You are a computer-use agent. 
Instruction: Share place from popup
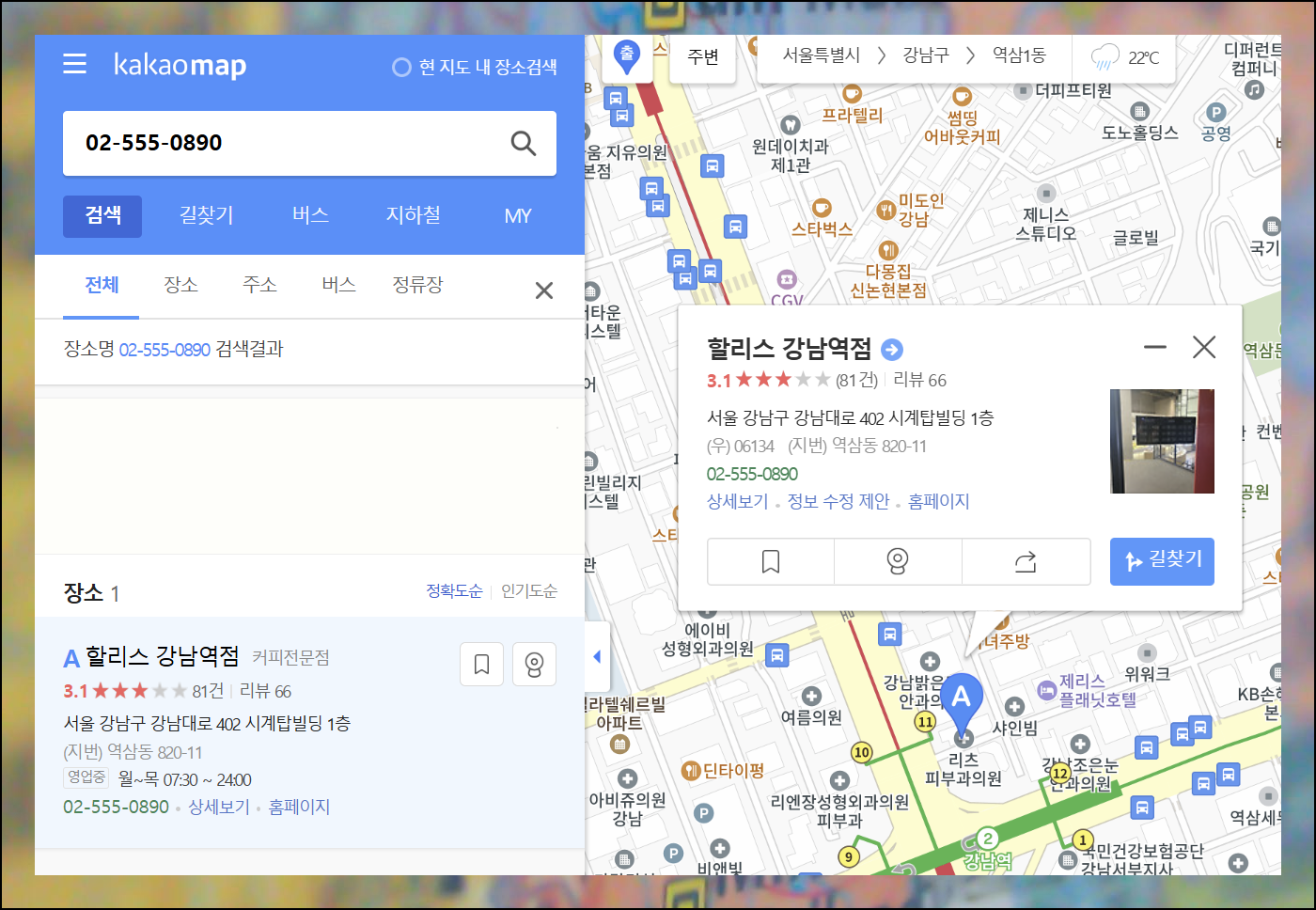1026,562
